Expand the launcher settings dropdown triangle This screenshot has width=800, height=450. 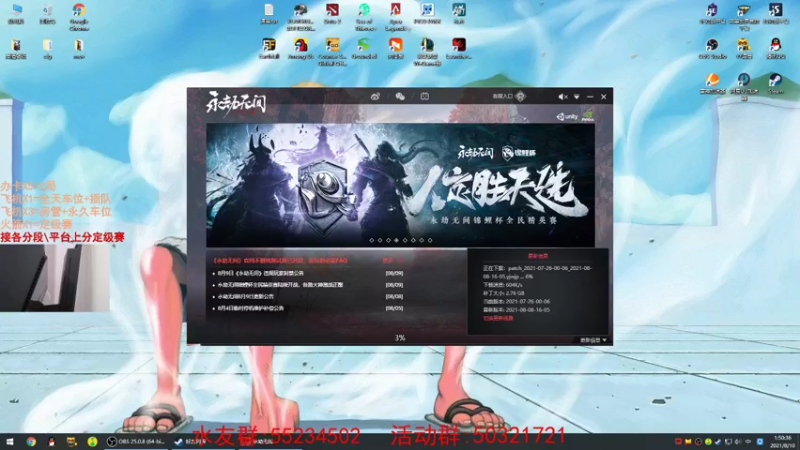[x=577, y=96]
